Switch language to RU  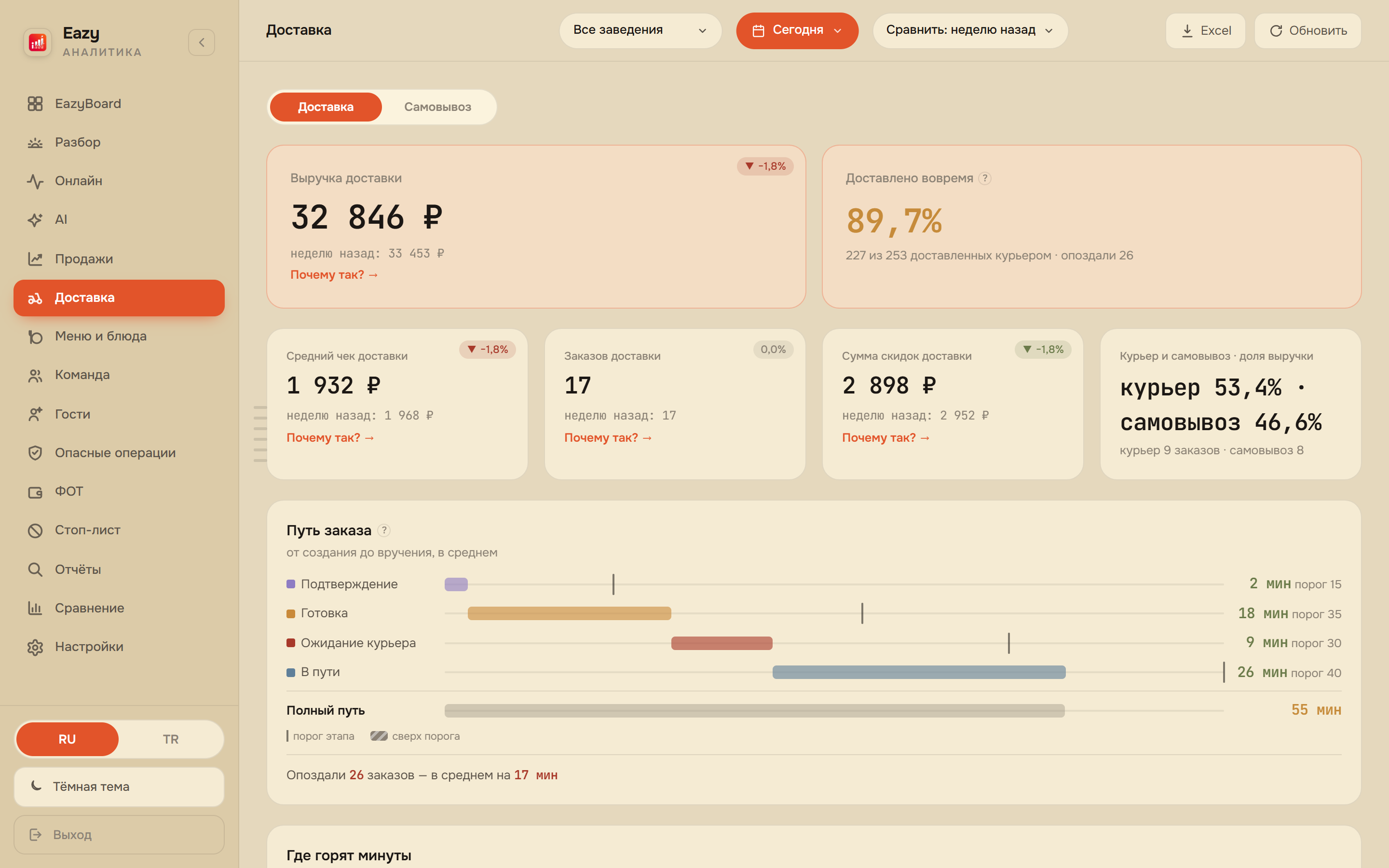pyautogui.click(x=67, y=739)
